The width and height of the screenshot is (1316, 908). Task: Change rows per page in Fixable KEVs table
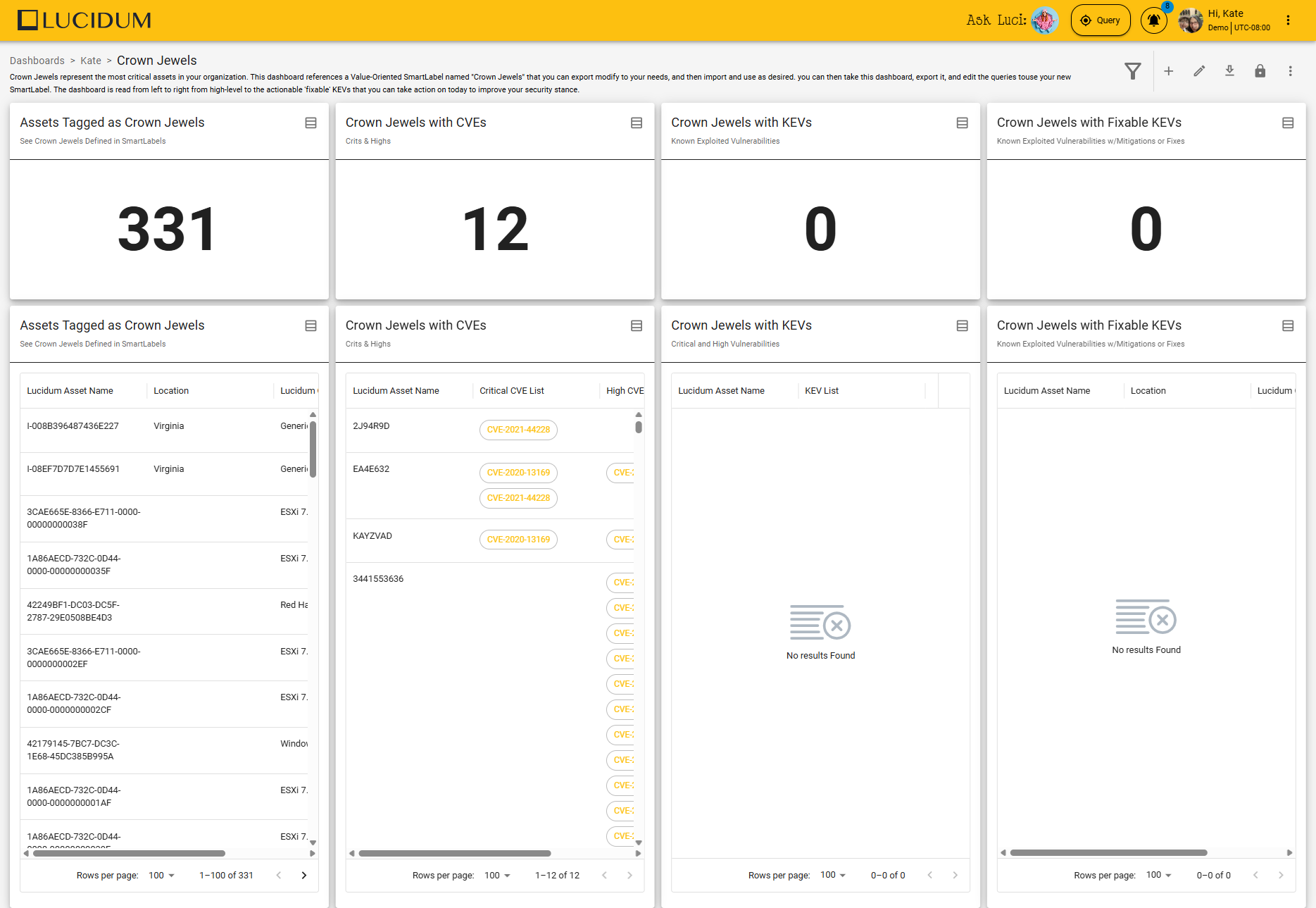coord(1159,875)
